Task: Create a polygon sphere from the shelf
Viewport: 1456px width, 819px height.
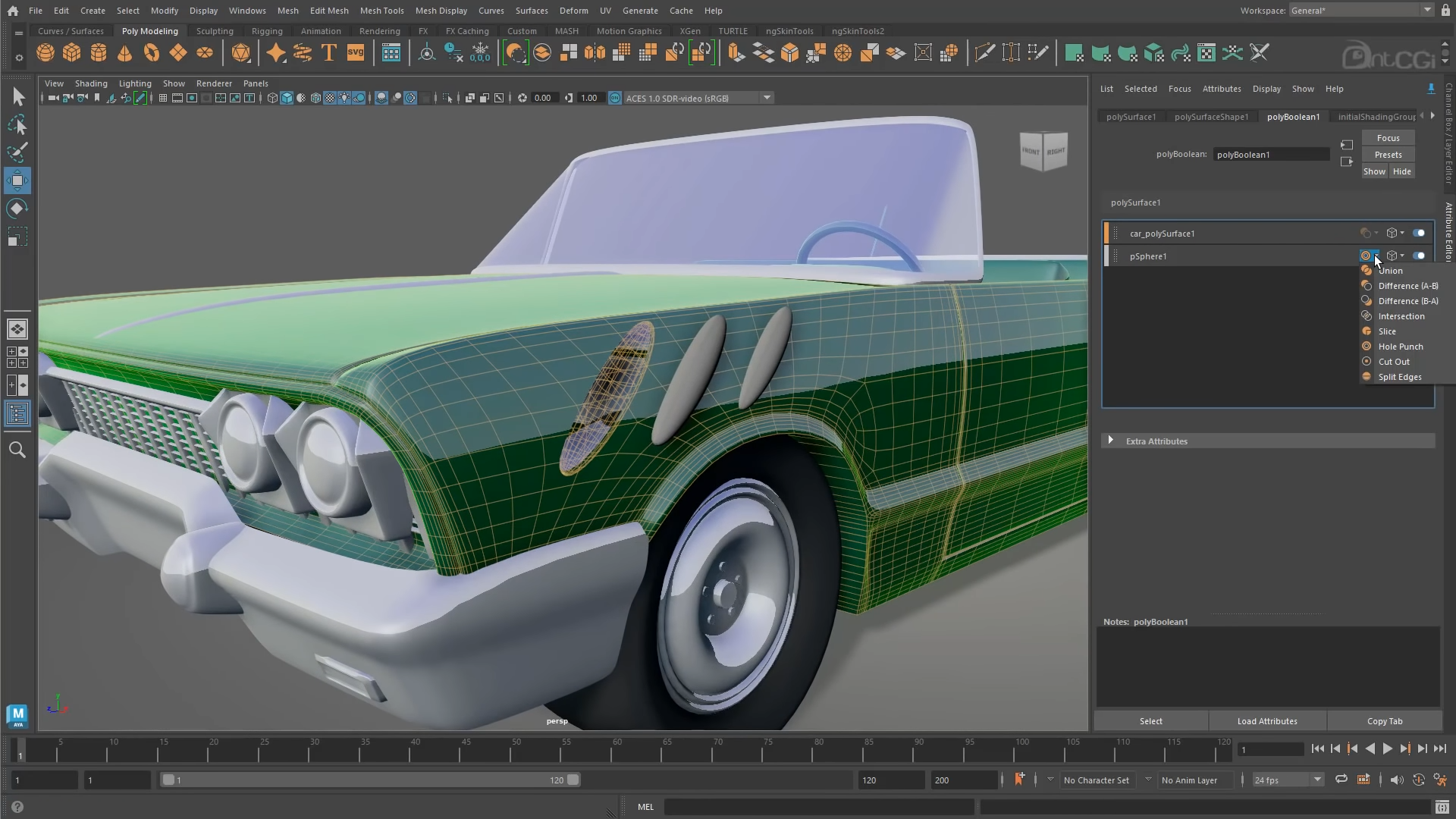Action: tap(45, 53)
